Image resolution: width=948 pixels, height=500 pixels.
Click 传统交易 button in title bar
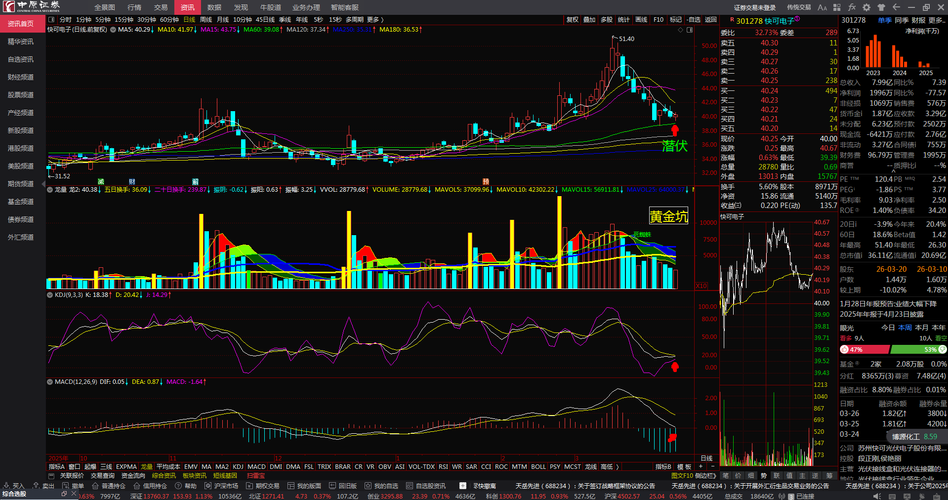click(799, 7)
